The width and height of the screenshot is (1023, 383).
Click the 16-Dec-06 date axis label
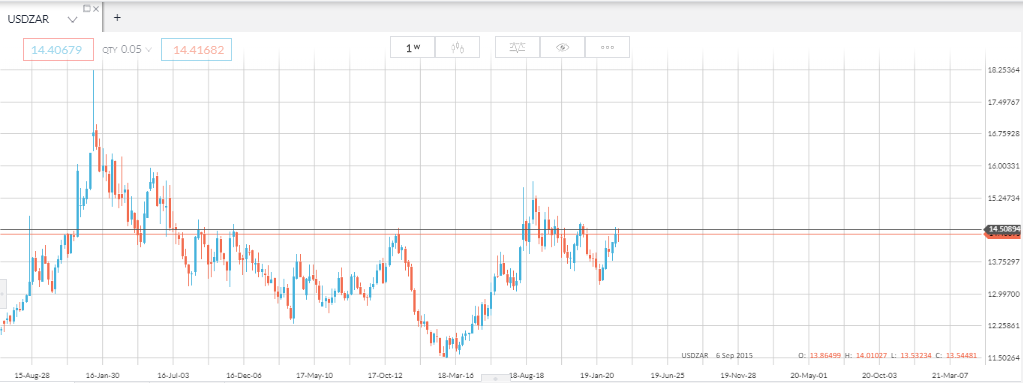pyautogui.click(x=244, y=375)
